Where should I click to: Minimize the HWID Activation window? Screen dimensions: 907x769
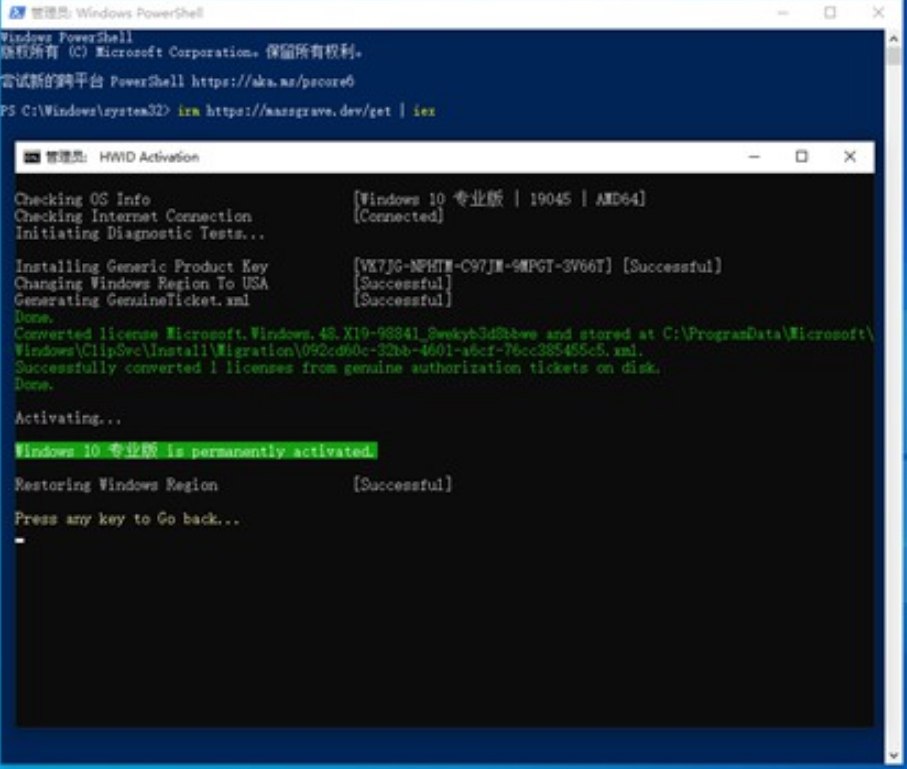752,157
